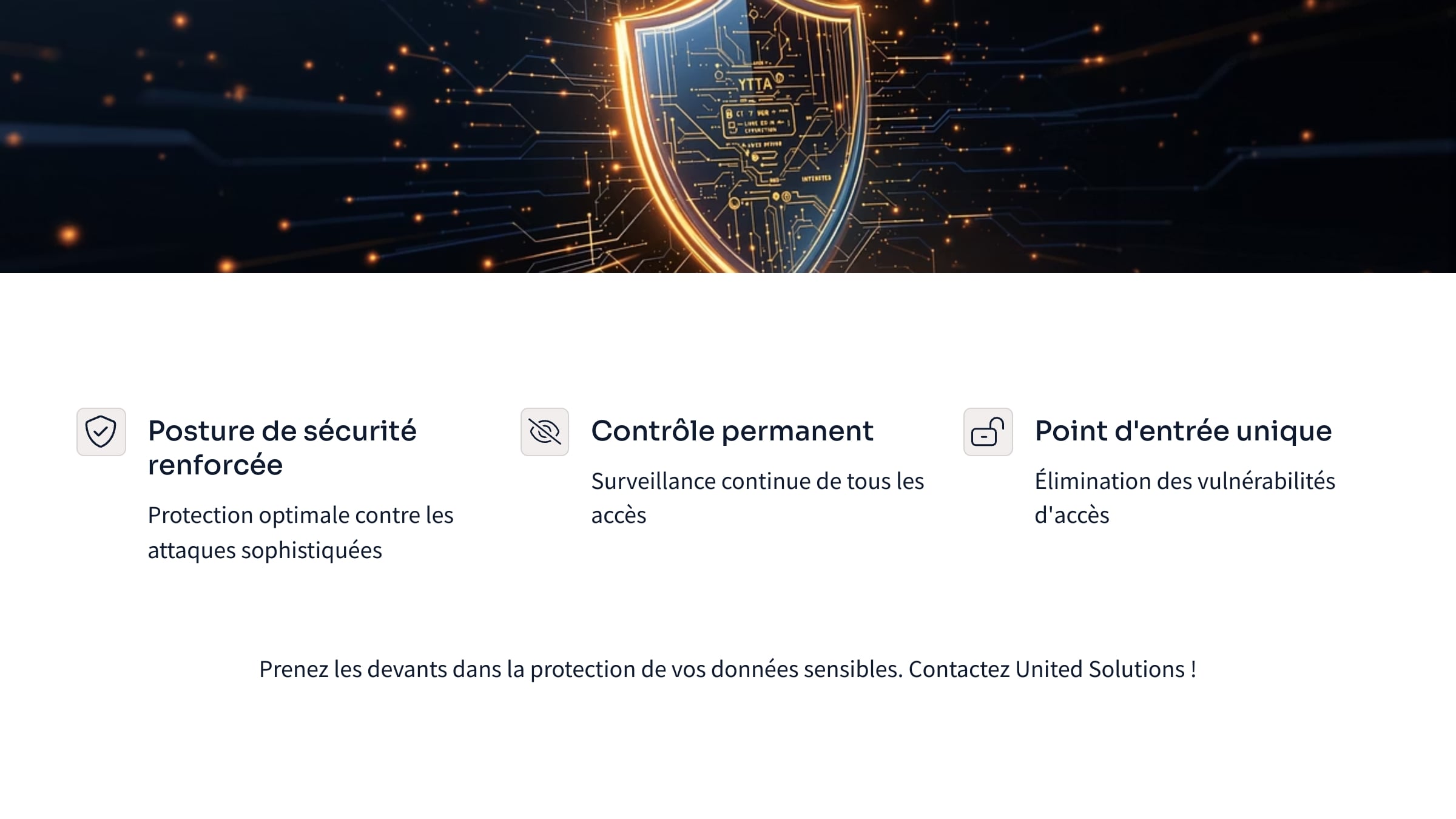Click the YTTA label on the shield
Screen dimensions: 1456x819
(x=755, y=84)
